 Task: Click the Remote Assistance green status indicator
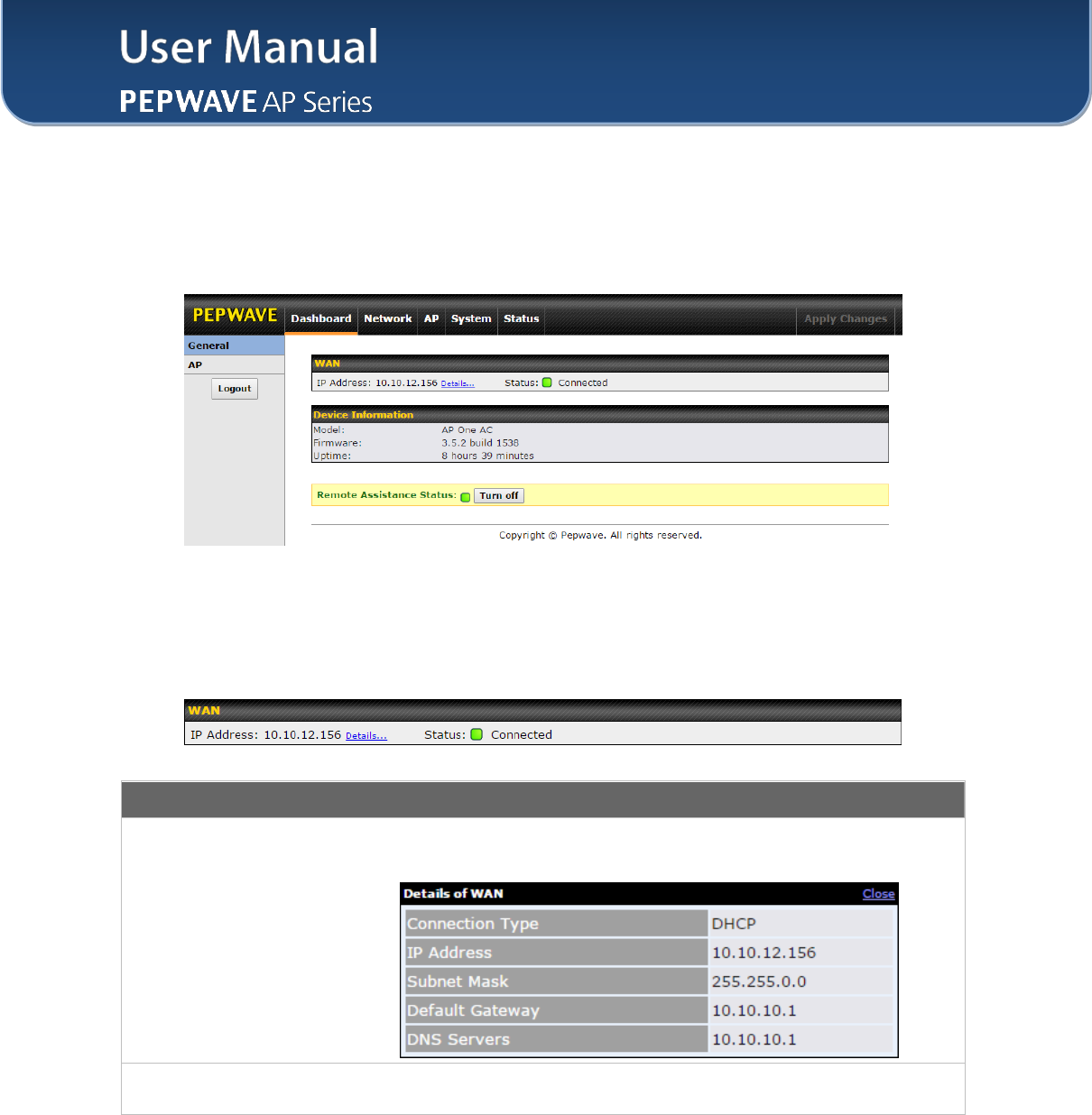(x=466, y=496)
